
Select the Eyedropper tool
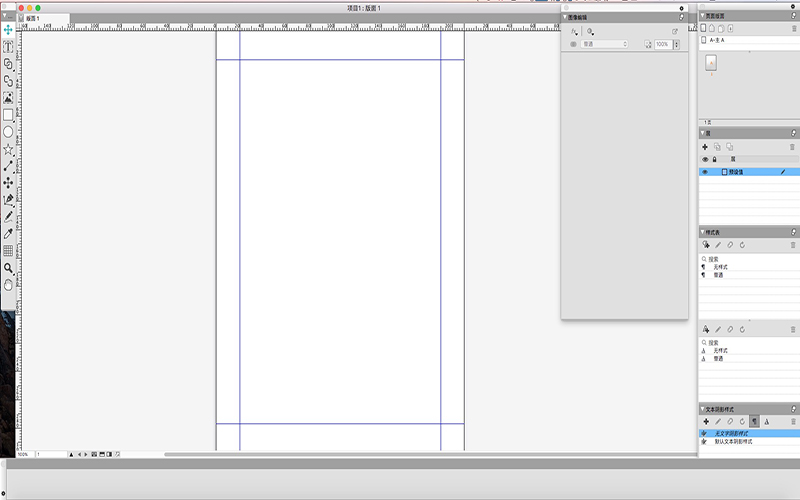(8, 234)
